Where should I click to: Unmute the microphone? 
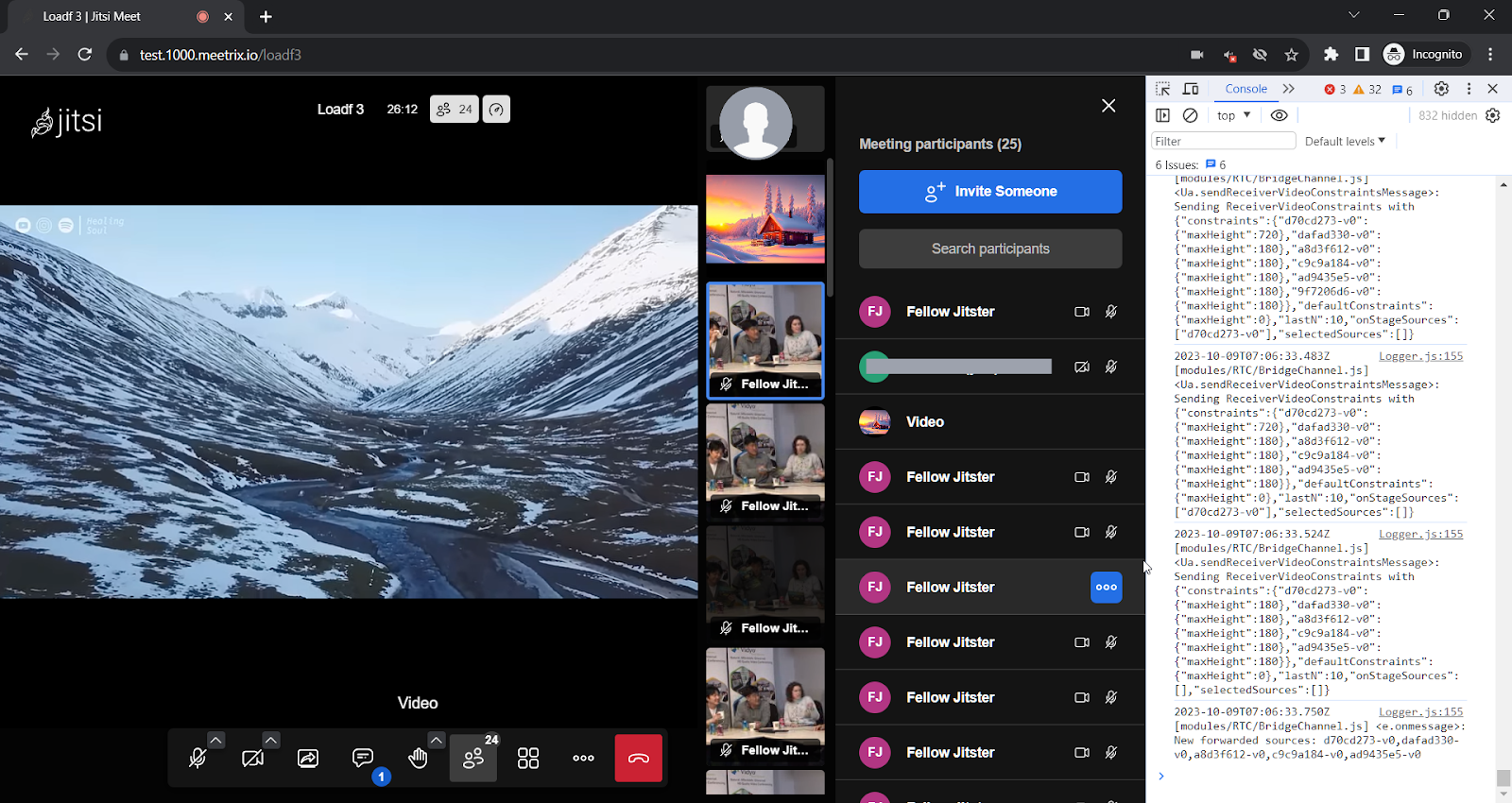pyautogui.click(x=198, y=758)
